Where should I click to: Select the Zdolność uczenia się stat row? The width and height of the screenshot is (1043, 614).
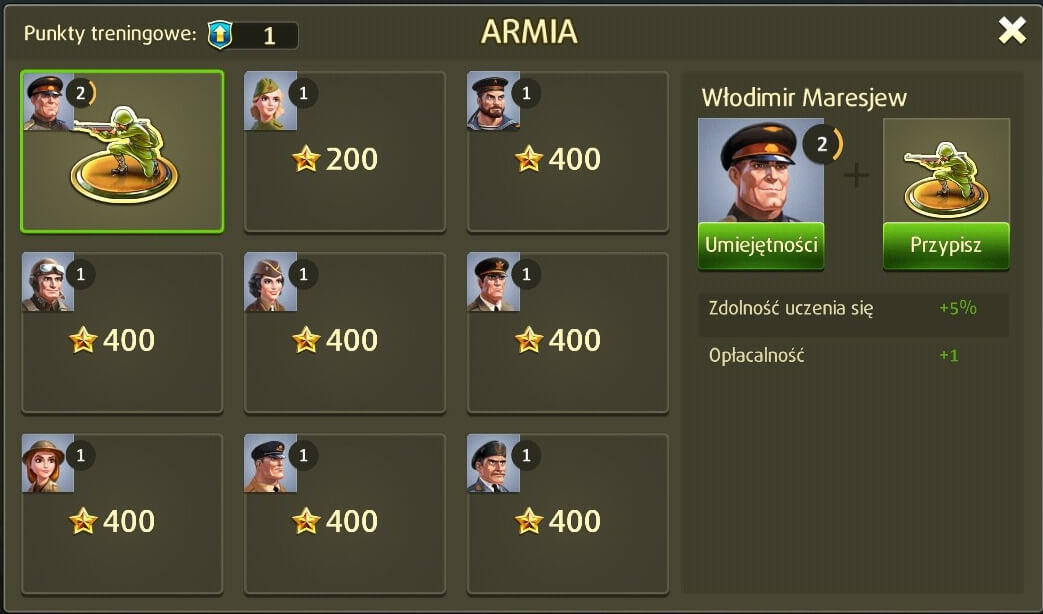click(x=854, y=309)
